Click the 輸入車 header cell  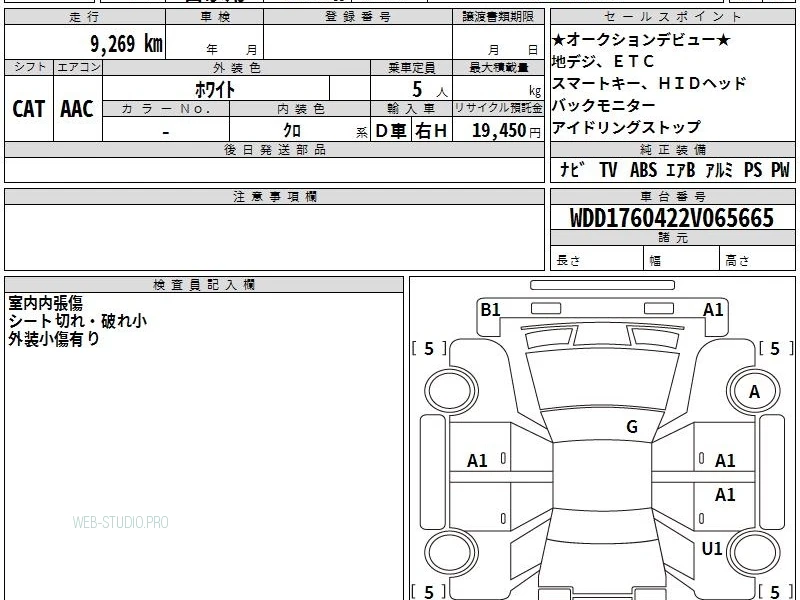(411, 109)
